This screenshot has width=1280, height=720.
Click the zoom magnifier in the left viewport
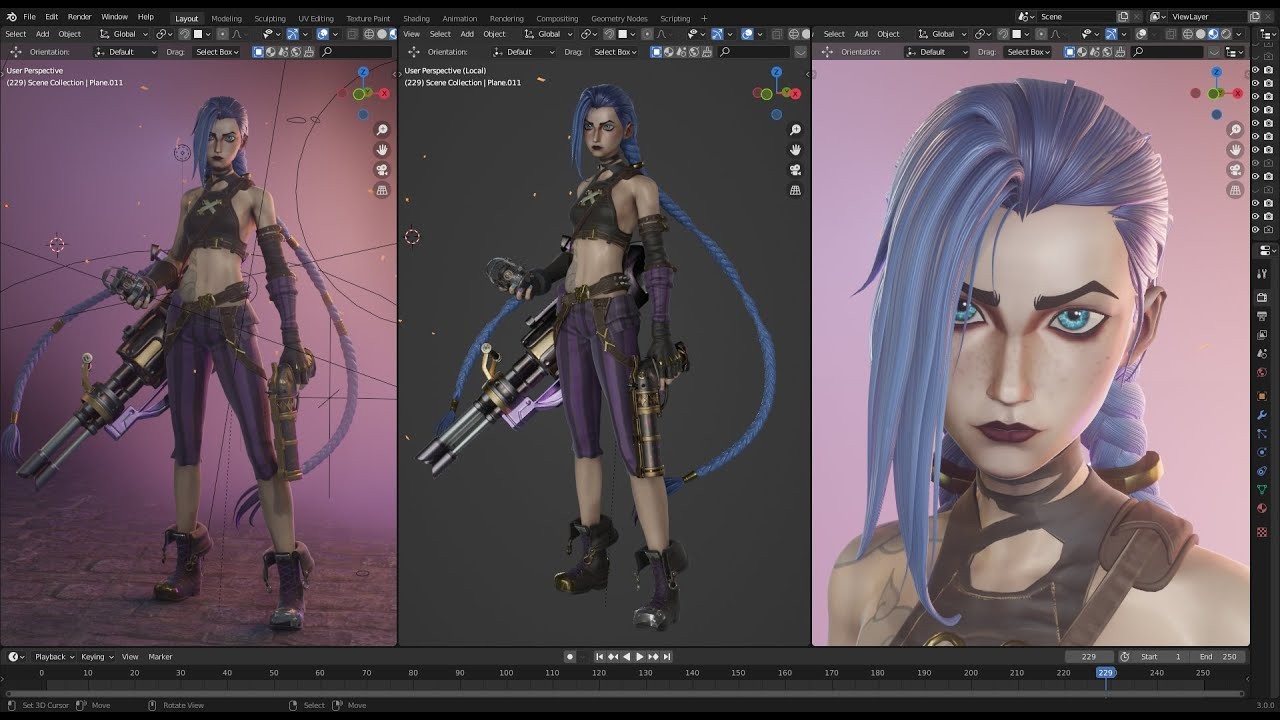382,130
